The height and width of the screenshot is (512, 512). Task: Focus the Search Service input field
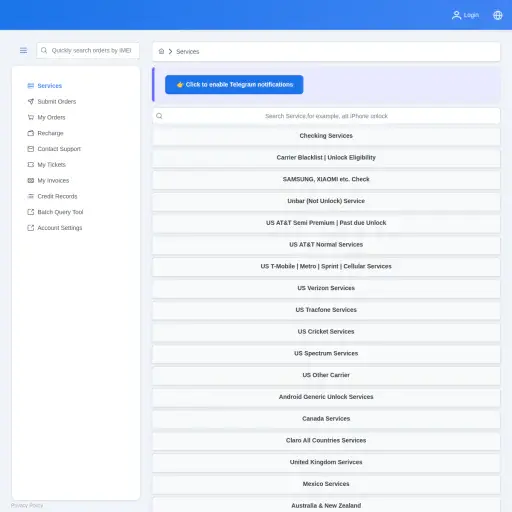click(x=326, y=116)
